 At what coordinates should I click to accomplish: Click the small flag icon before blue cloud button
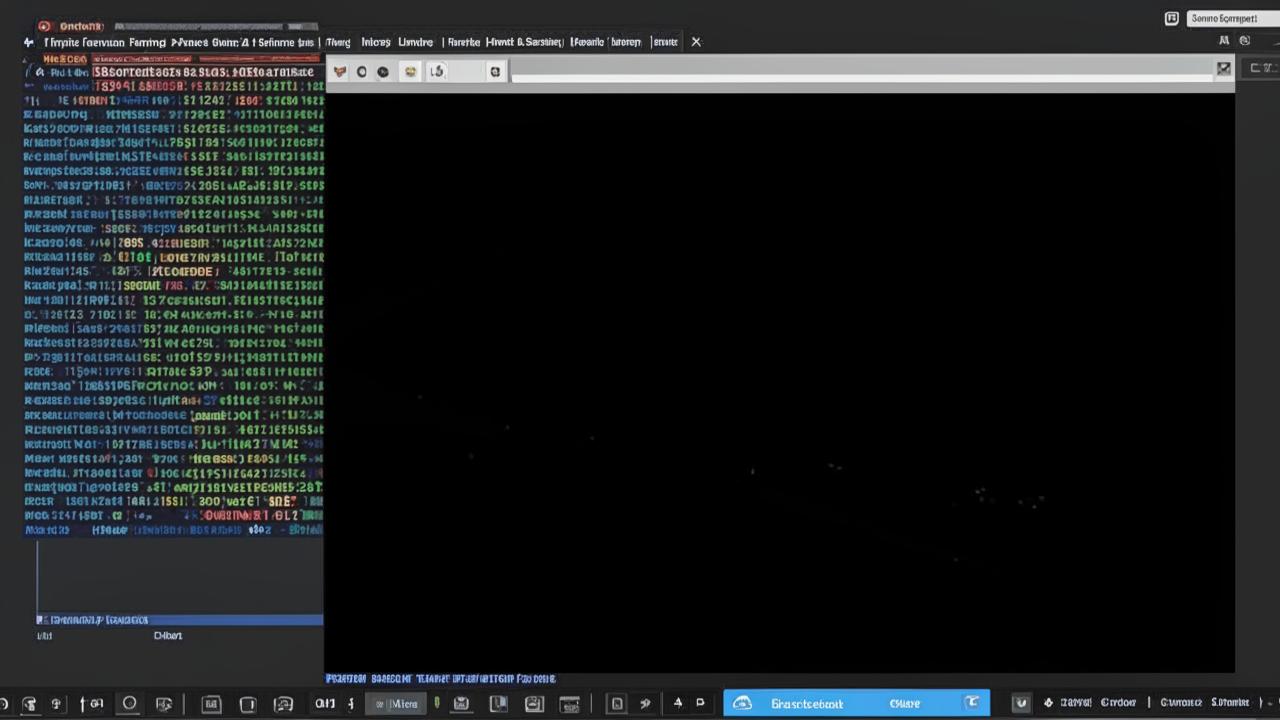click(x=700, y=704)
